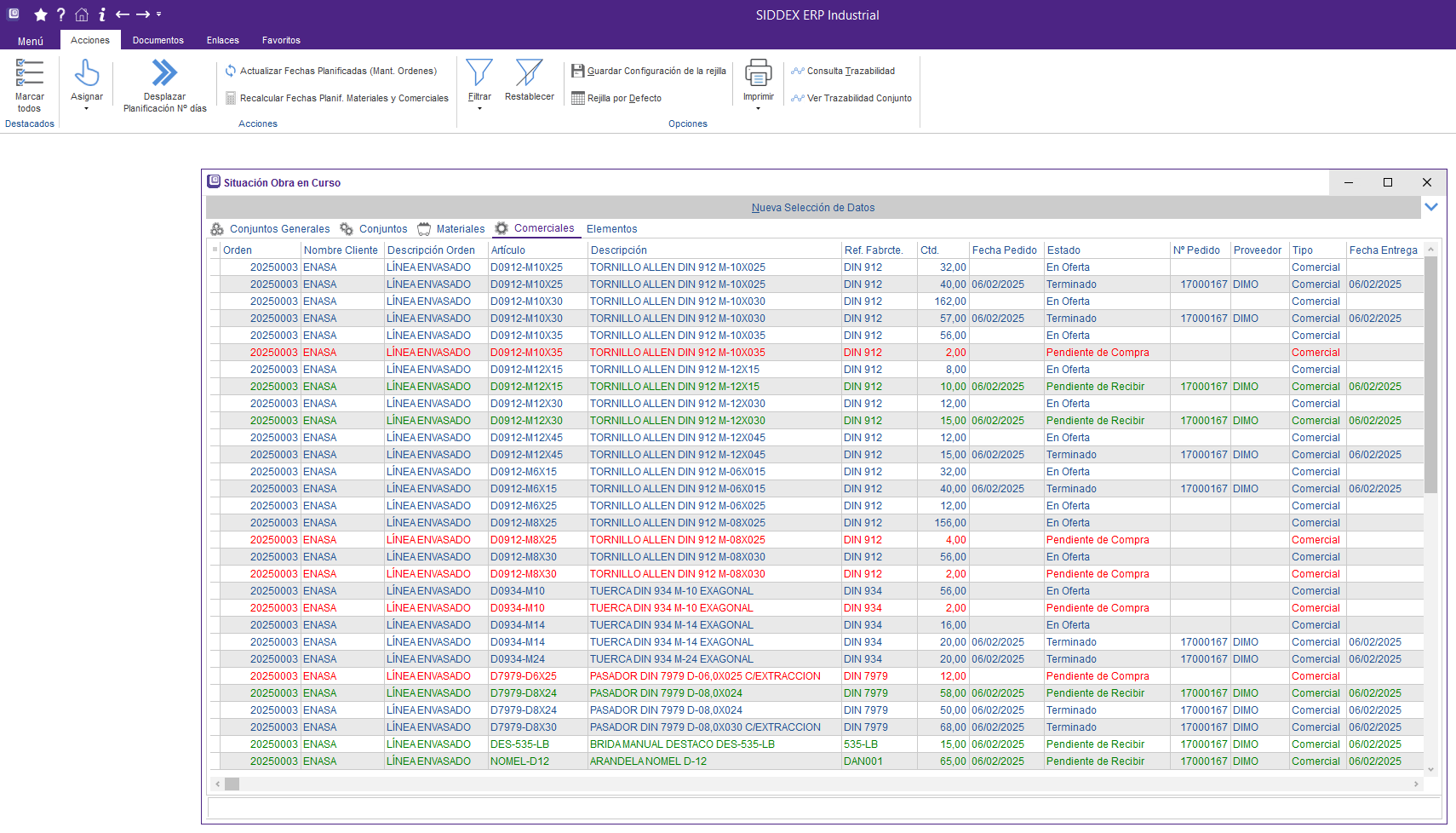
Task: Open the Asignar dropdown arrow
Action: point(87,109)
